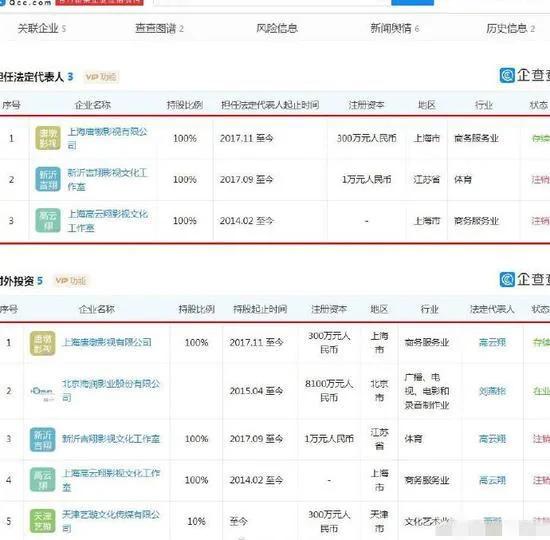The width and height of the screenshot is (550, 540).
Task: Open 新沂吉翔影视文化工作室 in the 对外投资 table
Action: 111,439
